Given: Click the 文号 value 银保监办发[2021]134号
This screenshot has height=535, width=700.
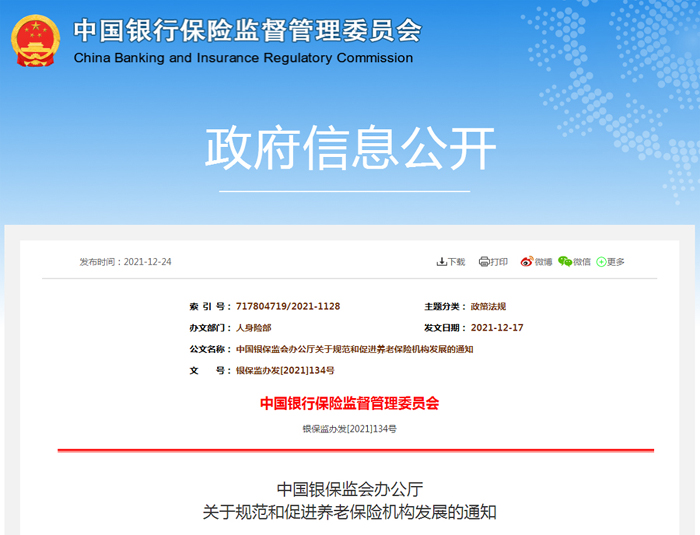Looking at the screenshot, I should tap(285, 371).
